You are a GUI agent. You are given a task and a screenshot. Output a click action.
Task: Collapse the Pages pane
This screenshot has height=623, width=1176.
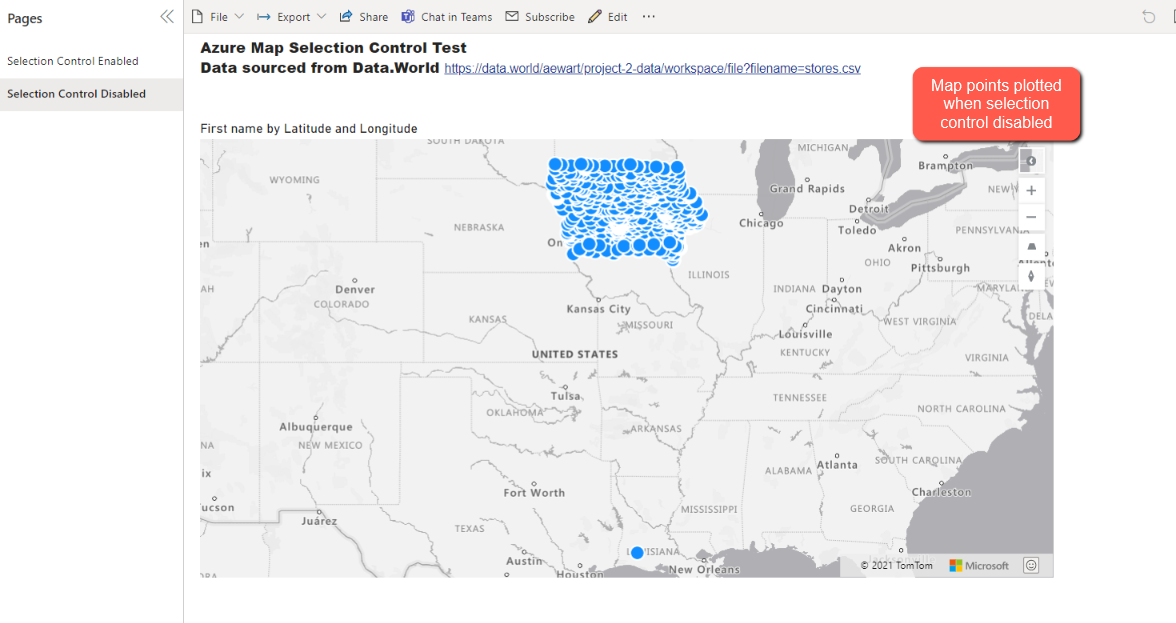pos(166,16)
